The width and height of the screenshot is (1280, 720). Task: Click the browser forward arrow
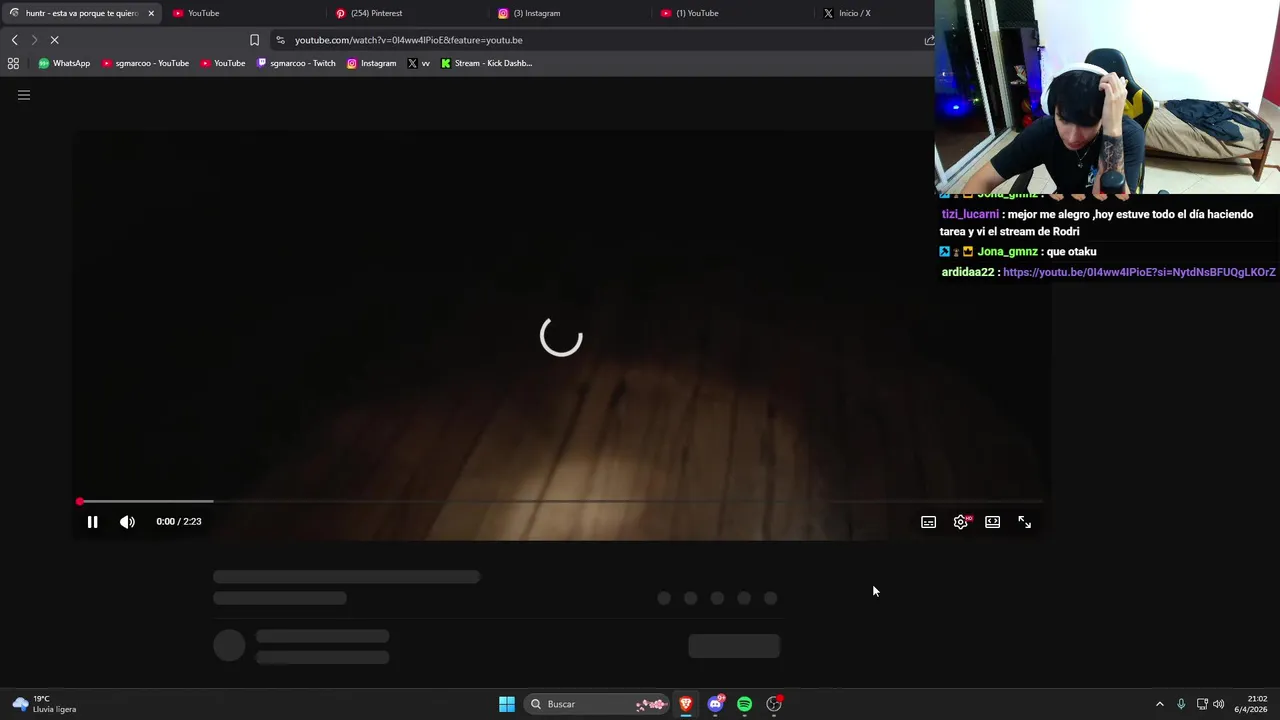pos(34,40)
